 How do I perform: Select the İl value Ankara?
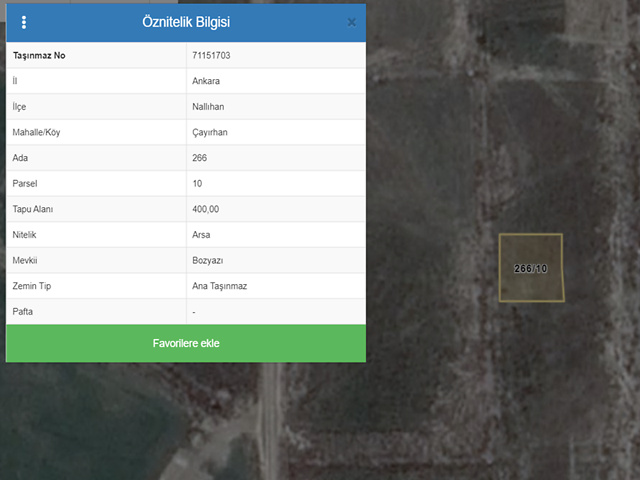coord(207,81)
